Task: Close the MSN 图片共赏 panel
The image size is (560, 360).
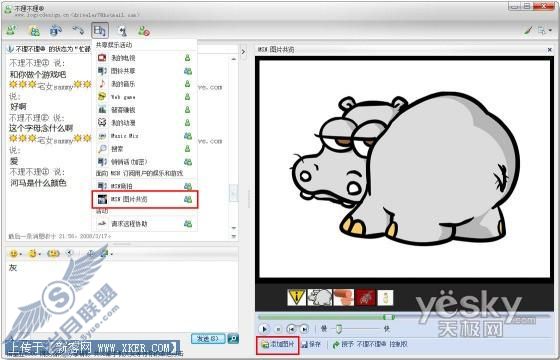Action: coord(550,50)
